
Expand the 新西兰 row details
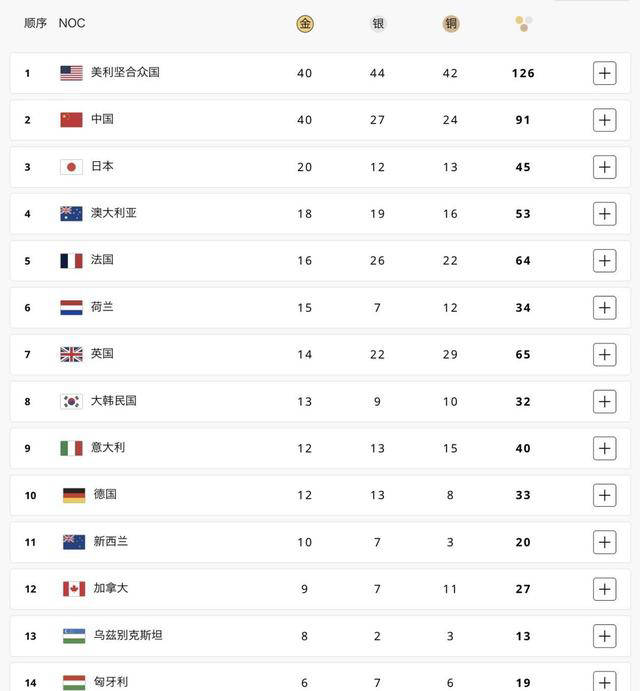point(604,542)
